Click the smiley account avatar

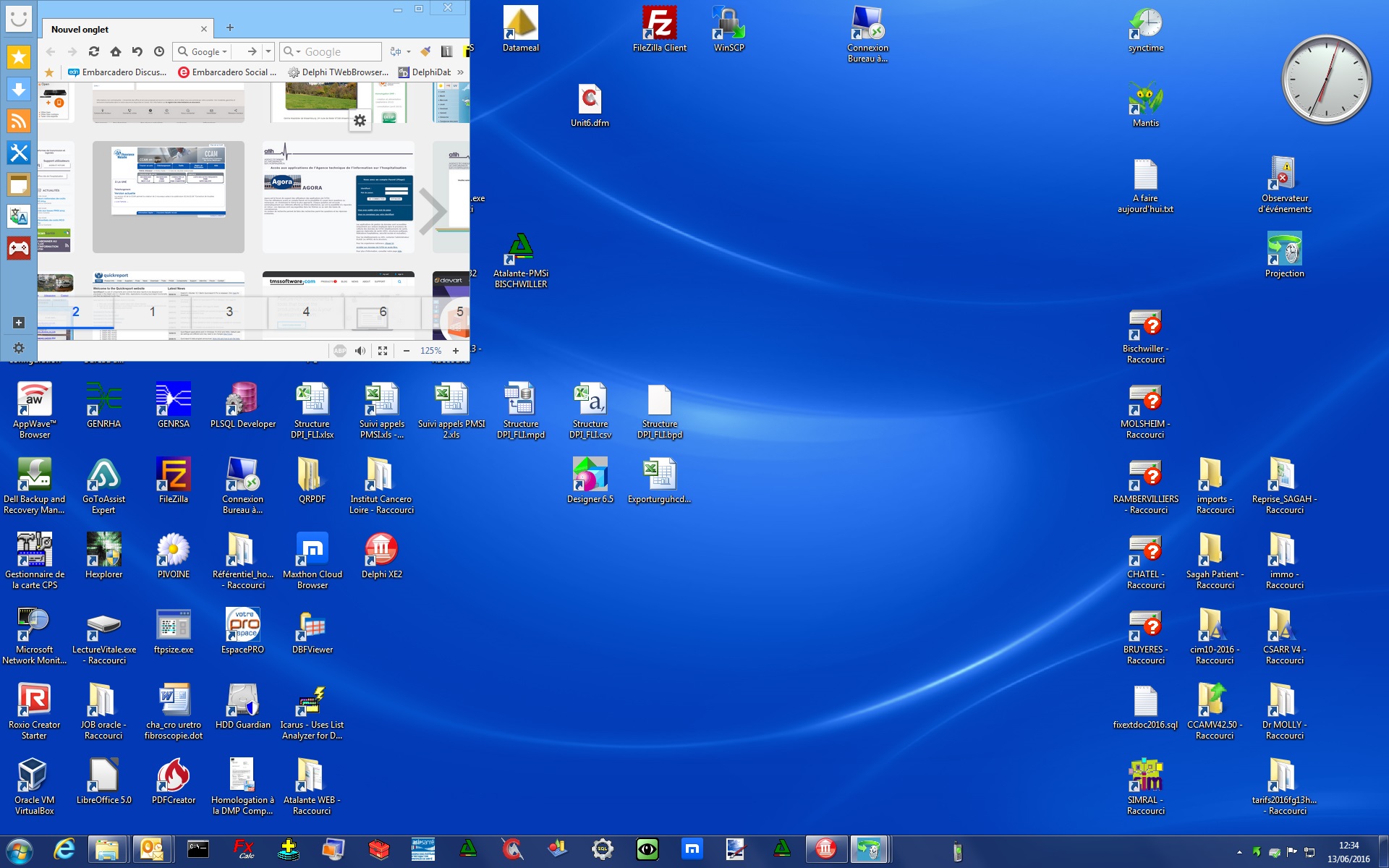19,18
